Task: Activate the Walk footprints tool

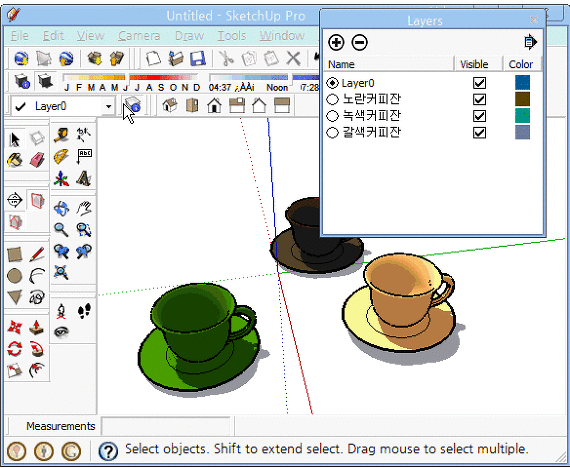Action: [84, 311]
